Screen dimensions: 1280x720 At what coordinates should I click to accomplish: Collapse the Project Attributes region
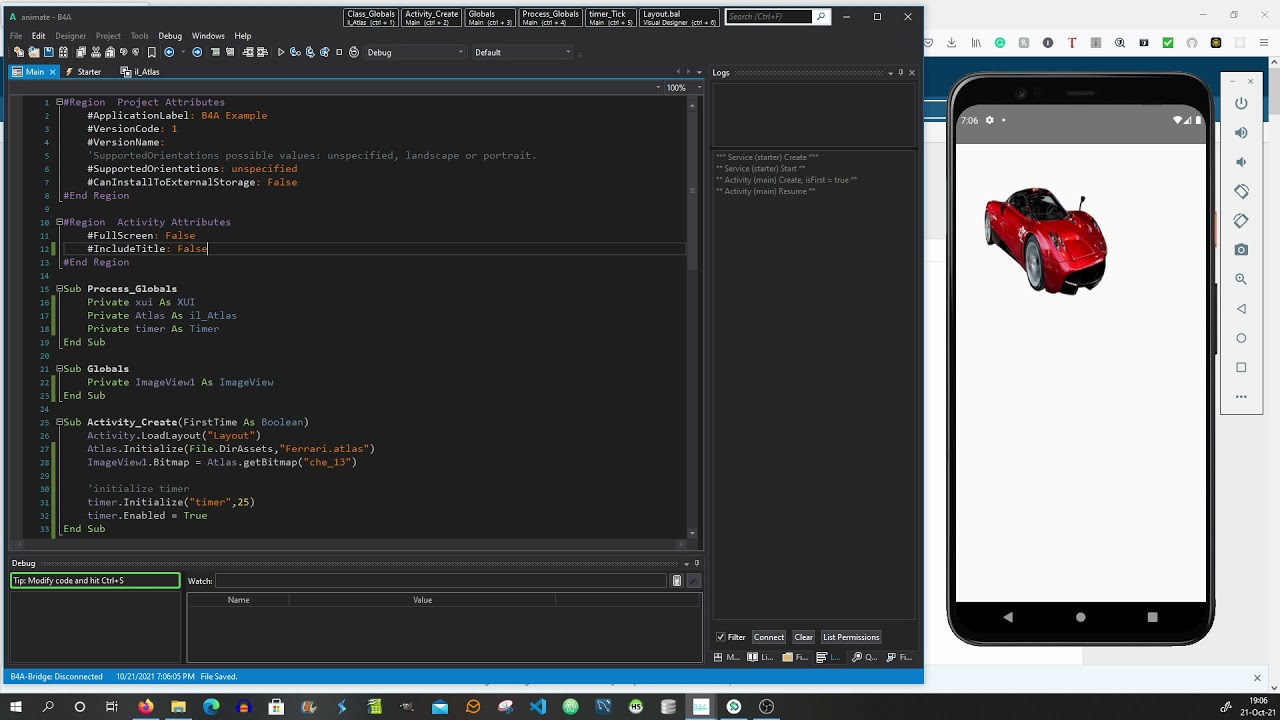click(x=60, y=102)
